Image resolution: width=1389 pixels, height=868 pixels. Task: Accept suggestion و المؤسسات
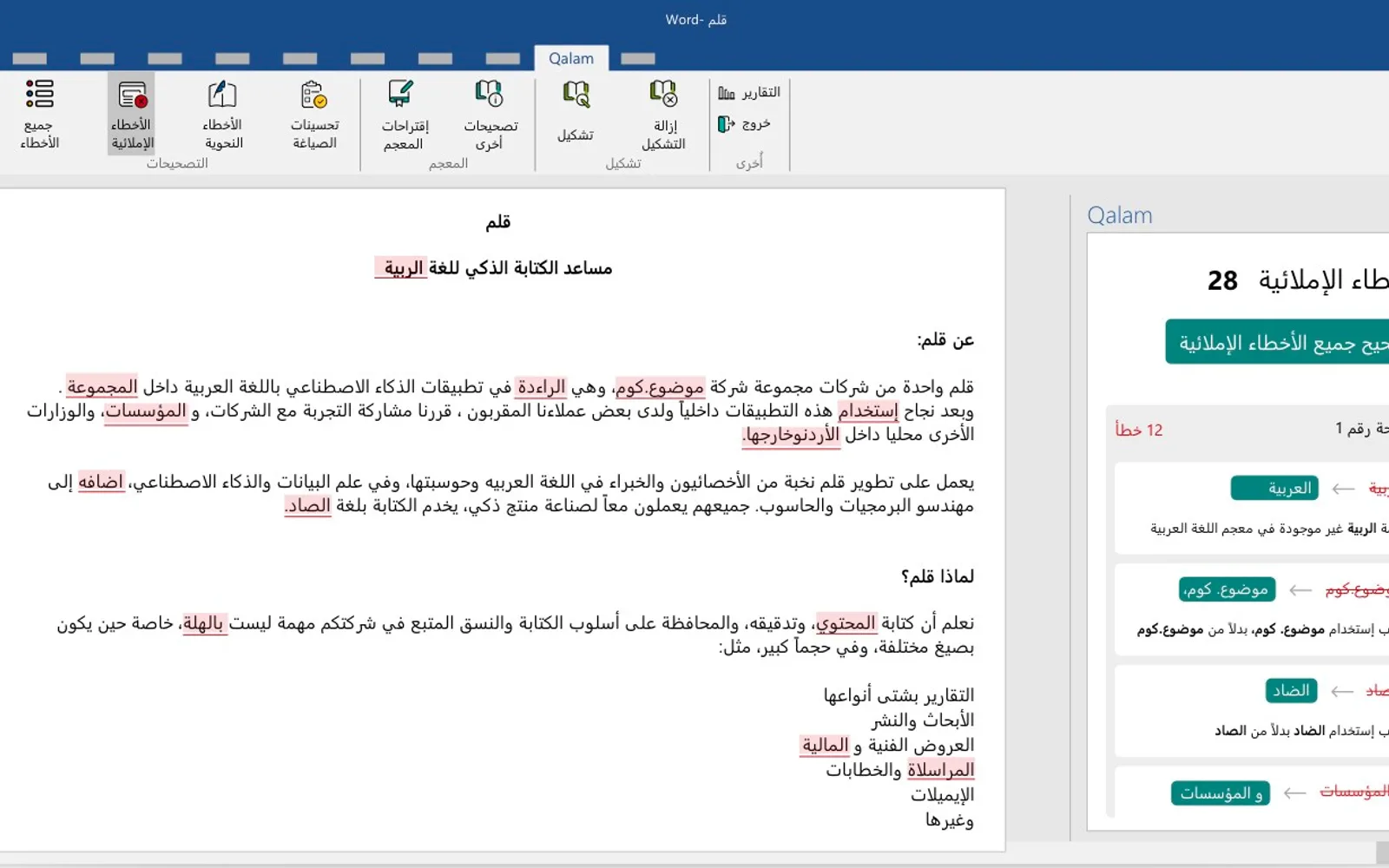pos(1220,792)
